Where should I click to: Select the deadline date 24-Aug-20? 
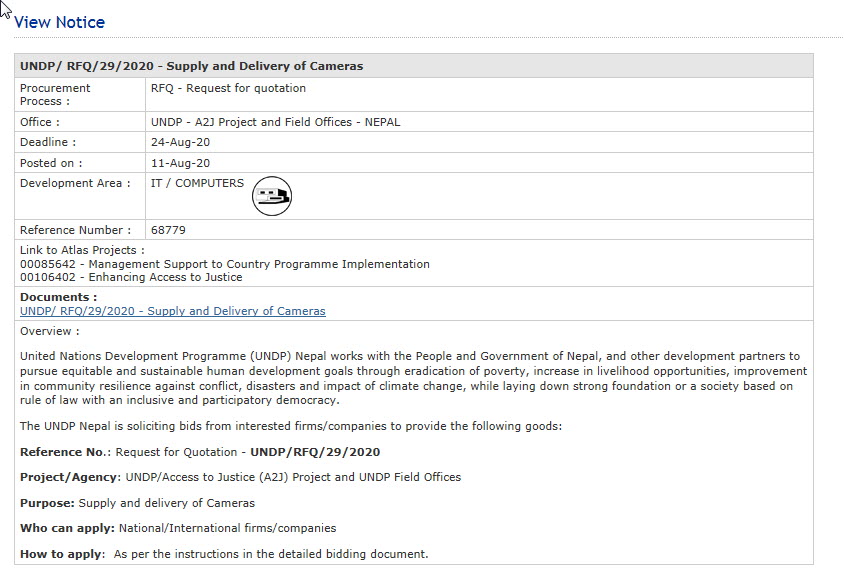click(x=180, y=142)
